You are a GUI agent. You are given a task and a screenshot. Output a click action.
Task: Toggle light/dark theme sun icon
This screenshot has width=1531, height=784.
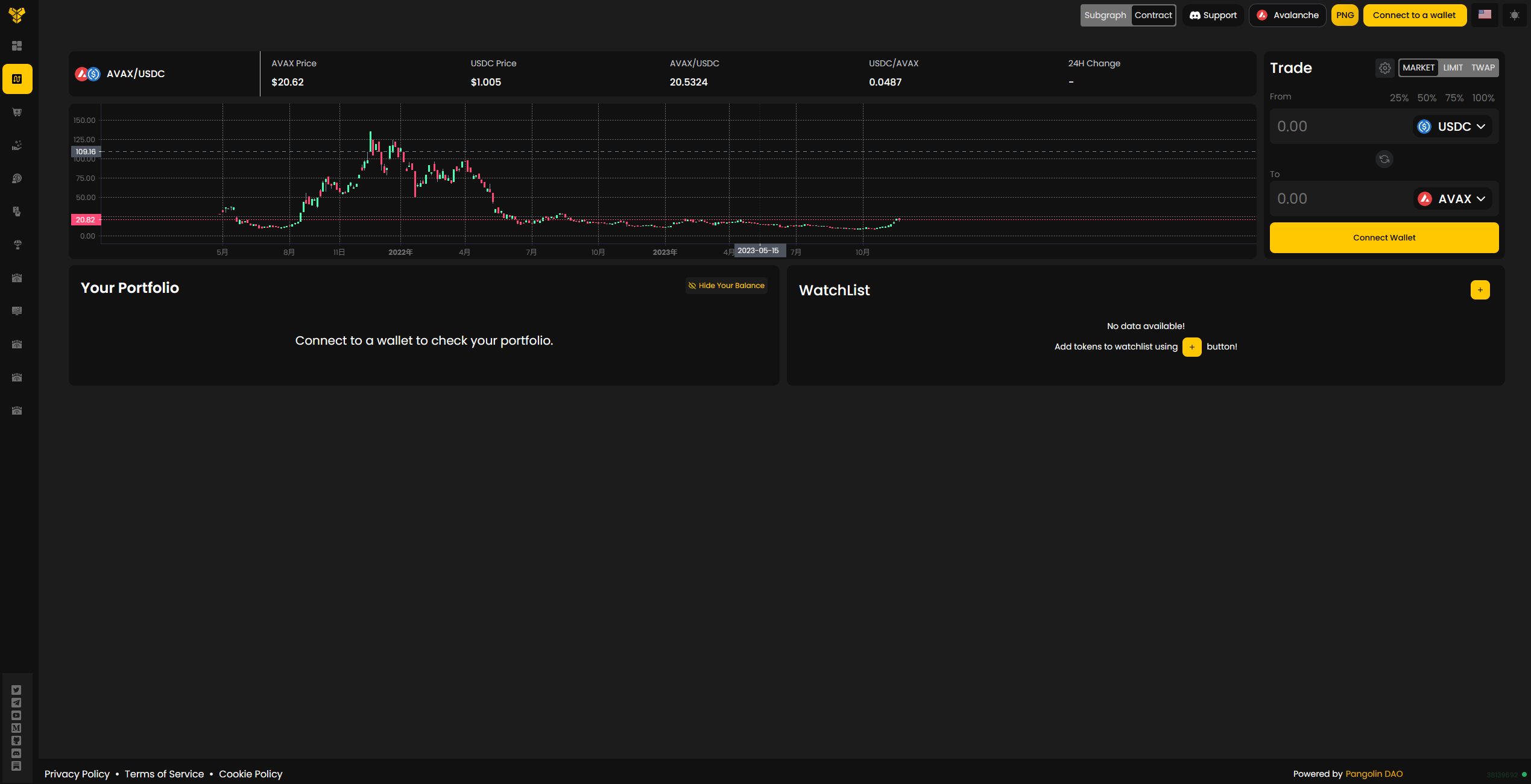pyautogui.click(x=1514, y=15)
